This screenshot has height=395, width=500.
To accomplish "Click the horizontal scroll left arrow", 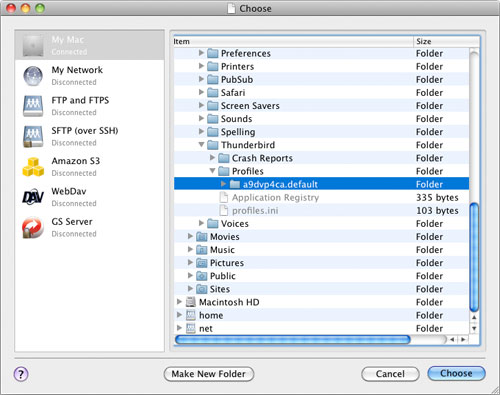I will point(452,340).
